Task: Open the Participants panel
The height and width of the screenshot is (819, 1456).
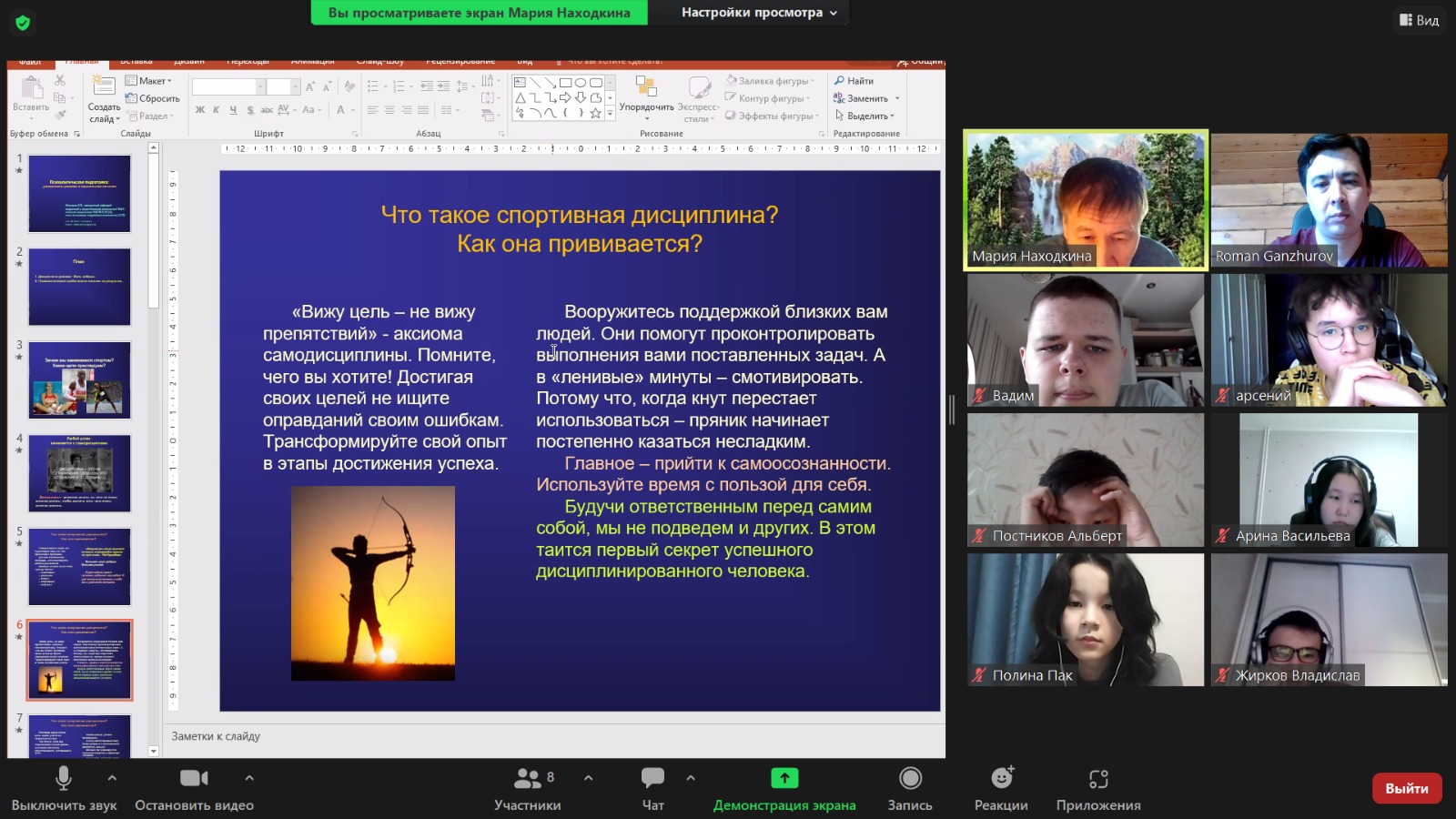Action: click(528, 788)
